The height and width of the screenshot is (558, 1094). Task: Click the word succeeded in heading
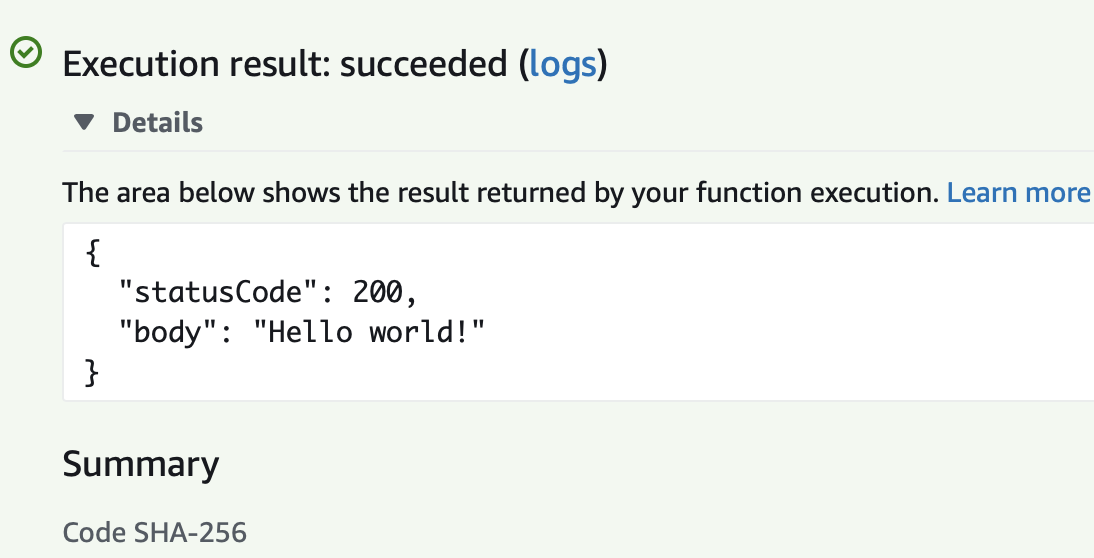424,64
